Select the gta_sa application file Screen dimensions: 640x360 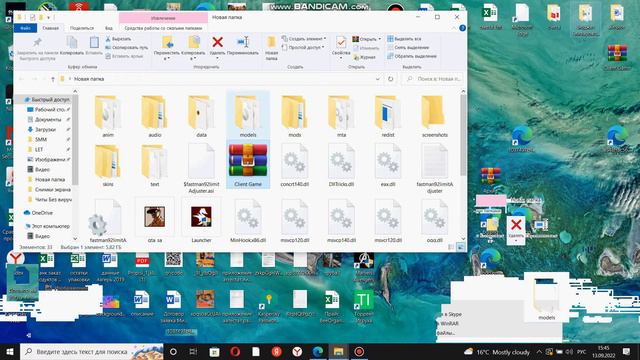click(155, 221)
